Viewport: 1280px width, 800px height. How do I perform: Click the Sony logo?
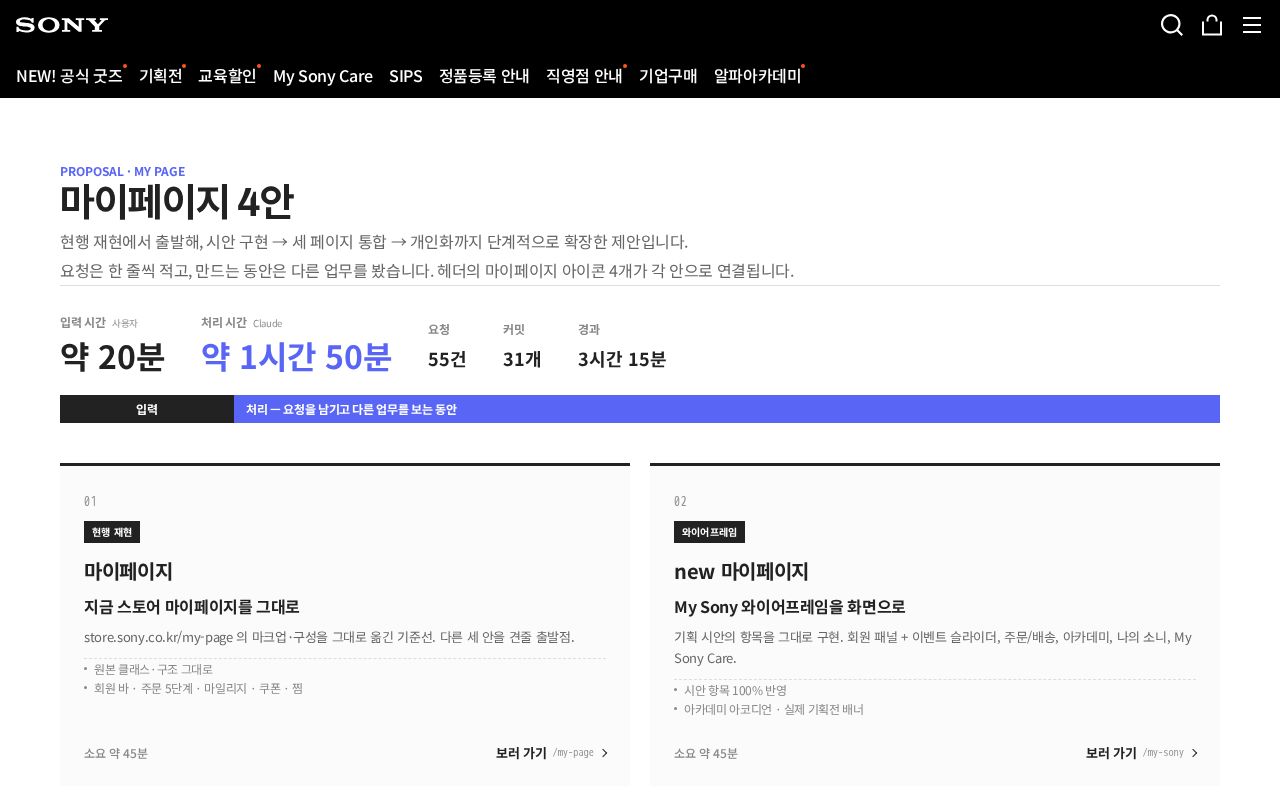pos(62,25)
